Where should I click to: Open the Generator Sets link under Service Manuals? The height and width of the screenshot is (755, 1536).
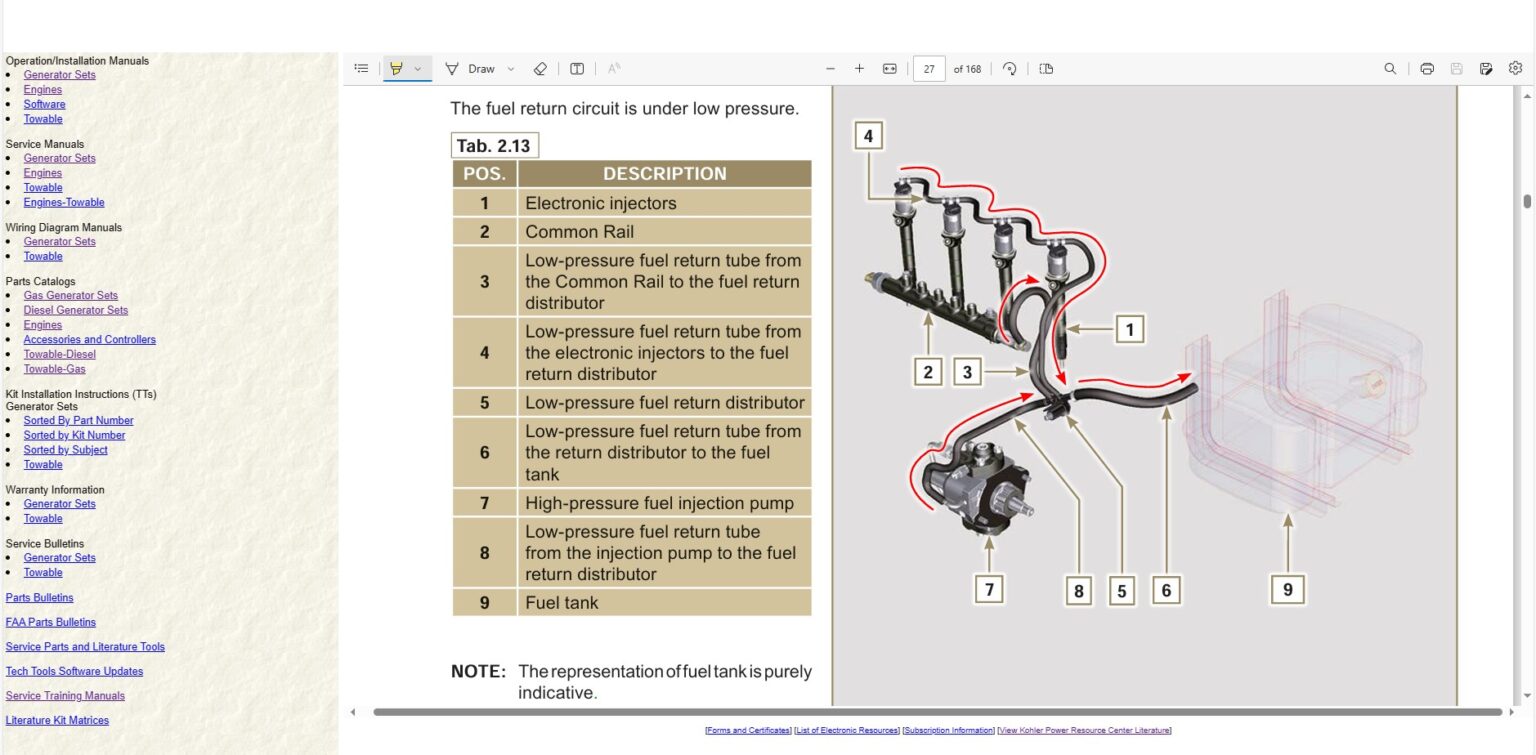[x=59, y=157]
